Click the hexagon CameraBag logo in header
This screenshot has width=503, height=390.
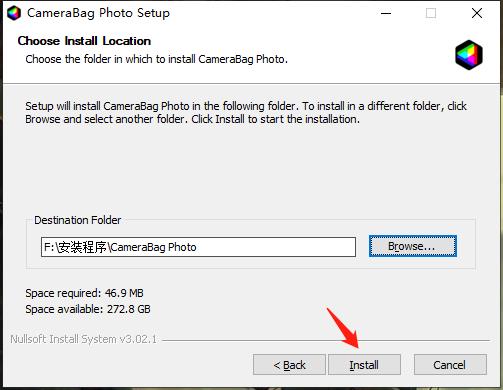[x=469, y=55]
